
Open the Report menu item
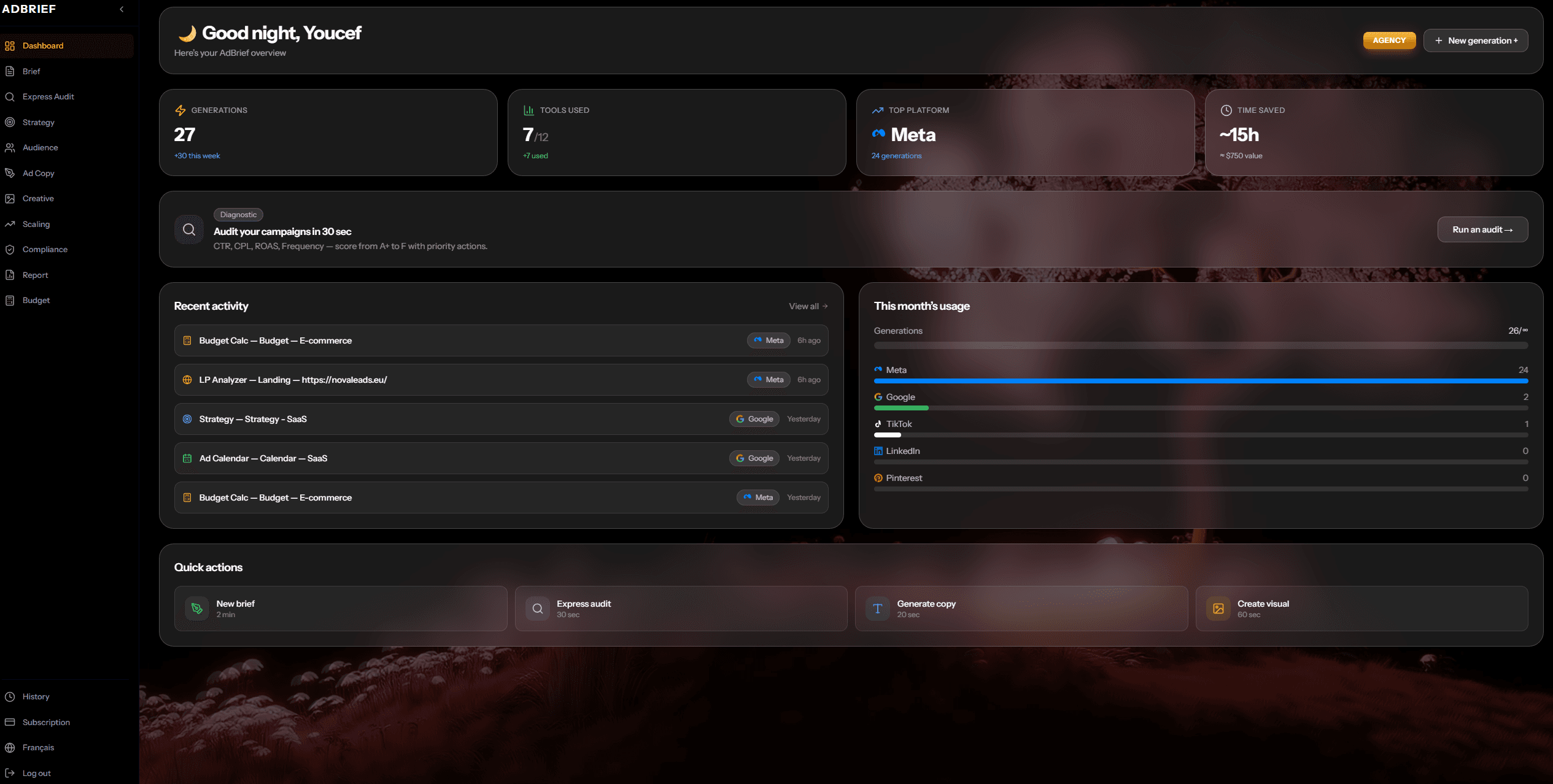(35, 275)
